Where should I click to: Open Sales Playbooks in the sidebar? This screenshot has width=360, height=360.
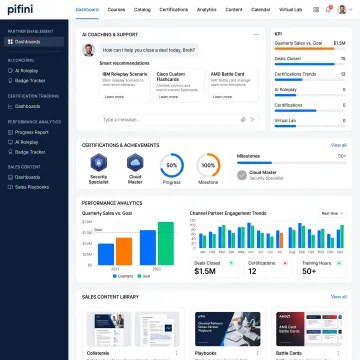tap(28, 187)
